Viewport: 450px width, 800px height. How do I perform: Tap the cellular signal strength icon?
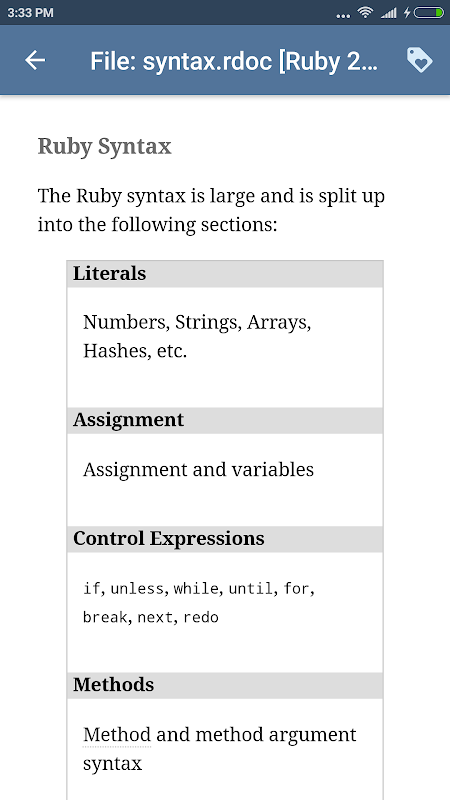(388, 13)
